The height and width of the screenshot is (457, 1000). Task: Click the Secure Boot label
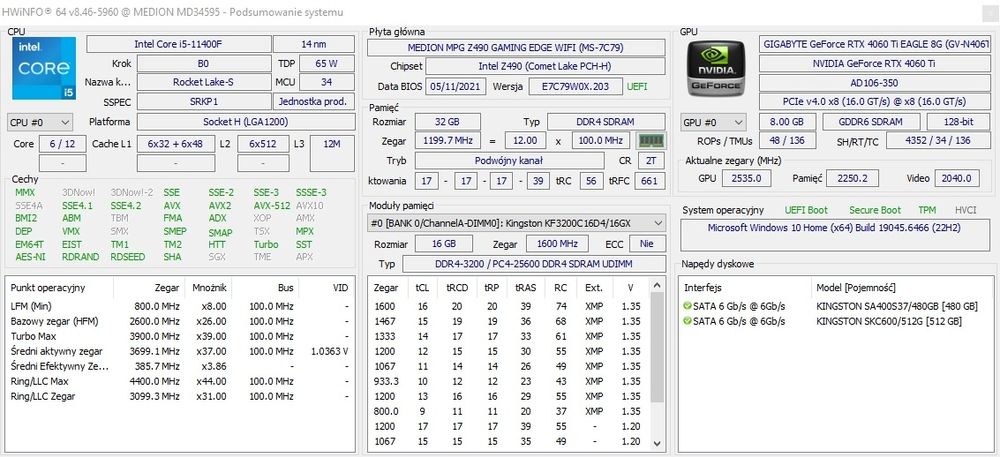(x=875, y=210)
